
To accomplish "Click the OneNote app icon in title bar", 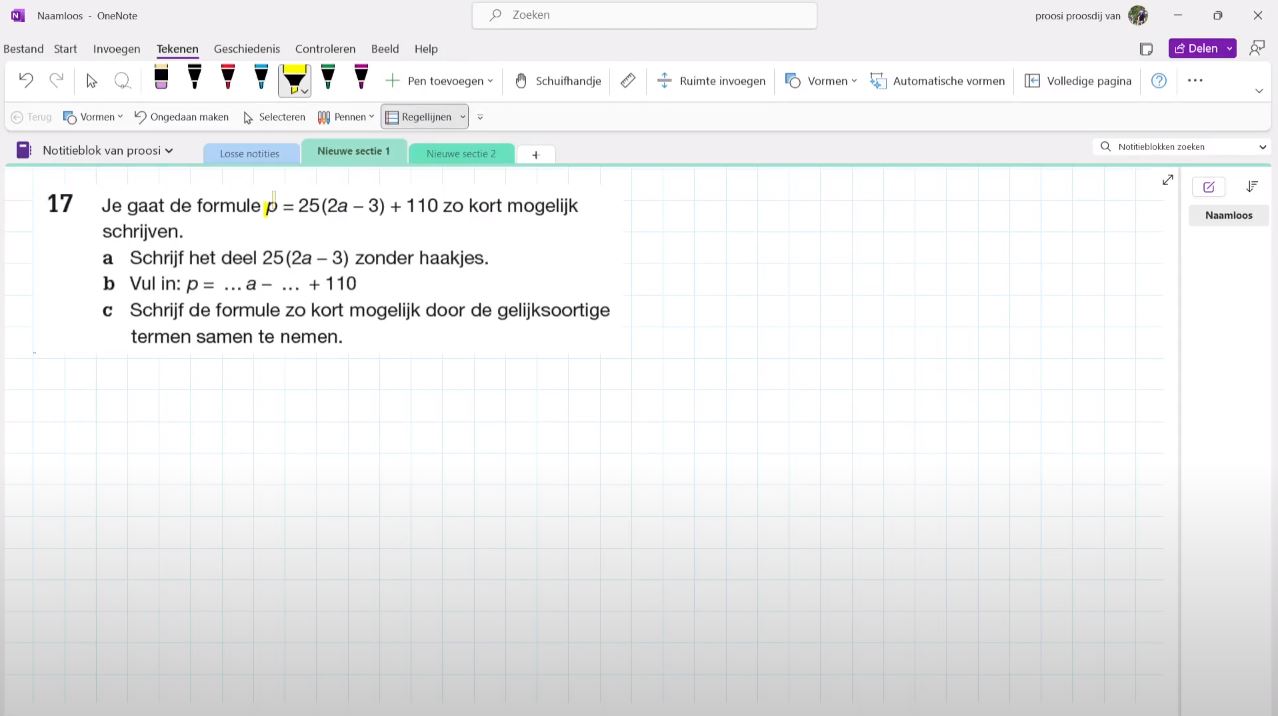I will (17, 15).
